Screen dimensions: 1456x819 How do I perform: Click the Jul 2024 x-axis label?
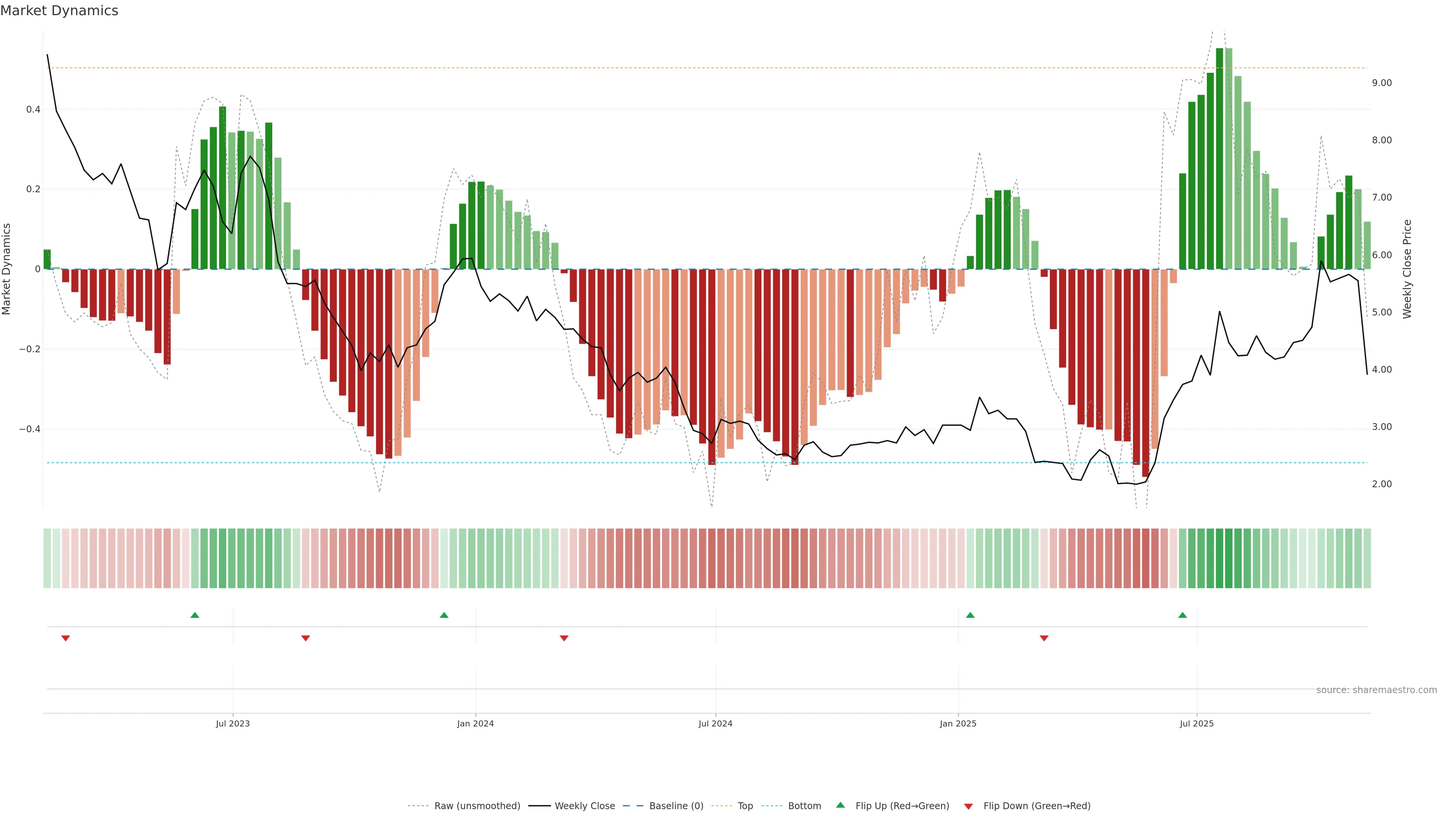[x=715, y=723]
